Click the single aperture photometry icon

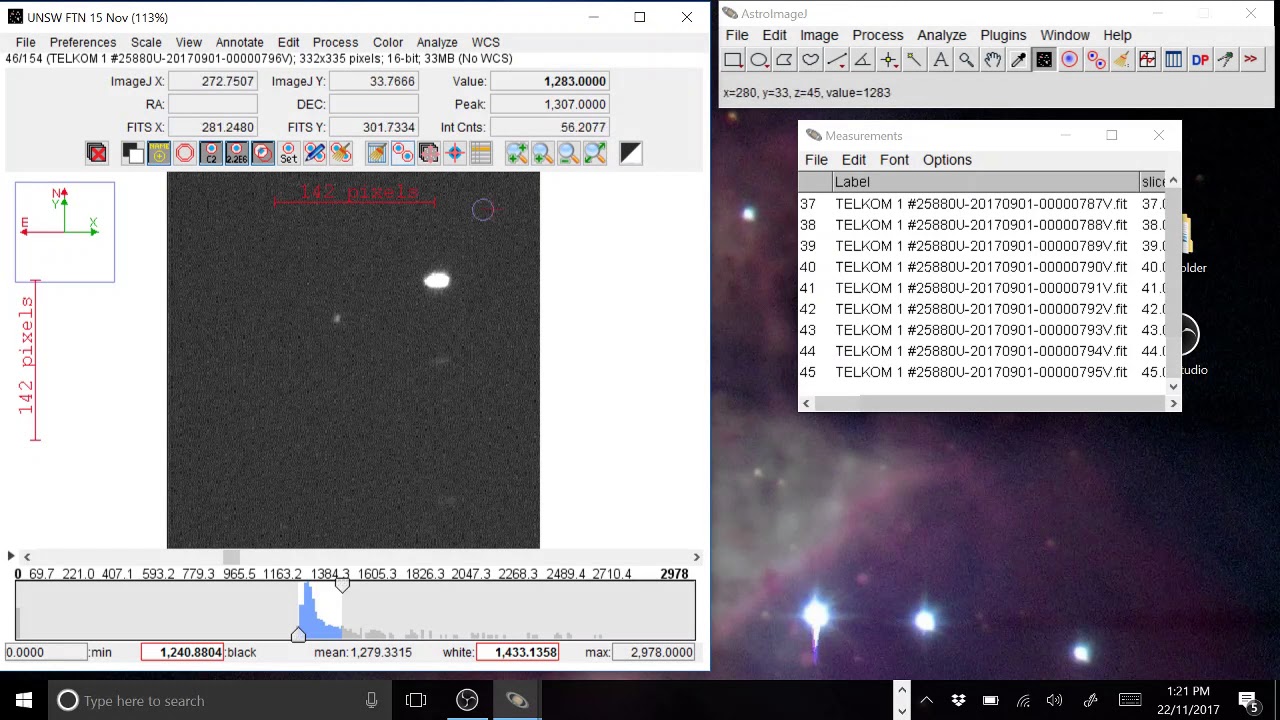[x=1070, y=60]
